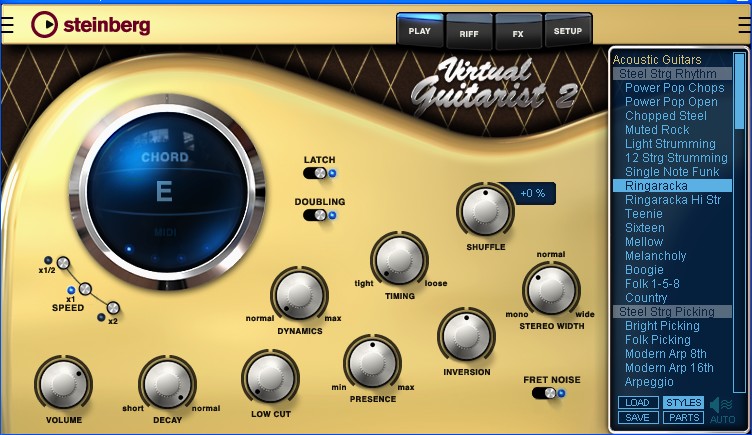Screen dimensions: 752x435
Task: Select the Sixteen style
Action: (645, 227)
